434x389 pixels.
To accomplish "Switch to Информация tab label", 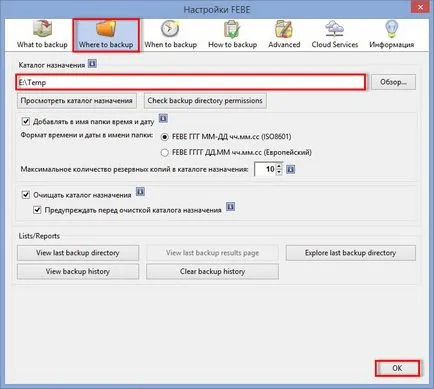I will click(392, 45).
